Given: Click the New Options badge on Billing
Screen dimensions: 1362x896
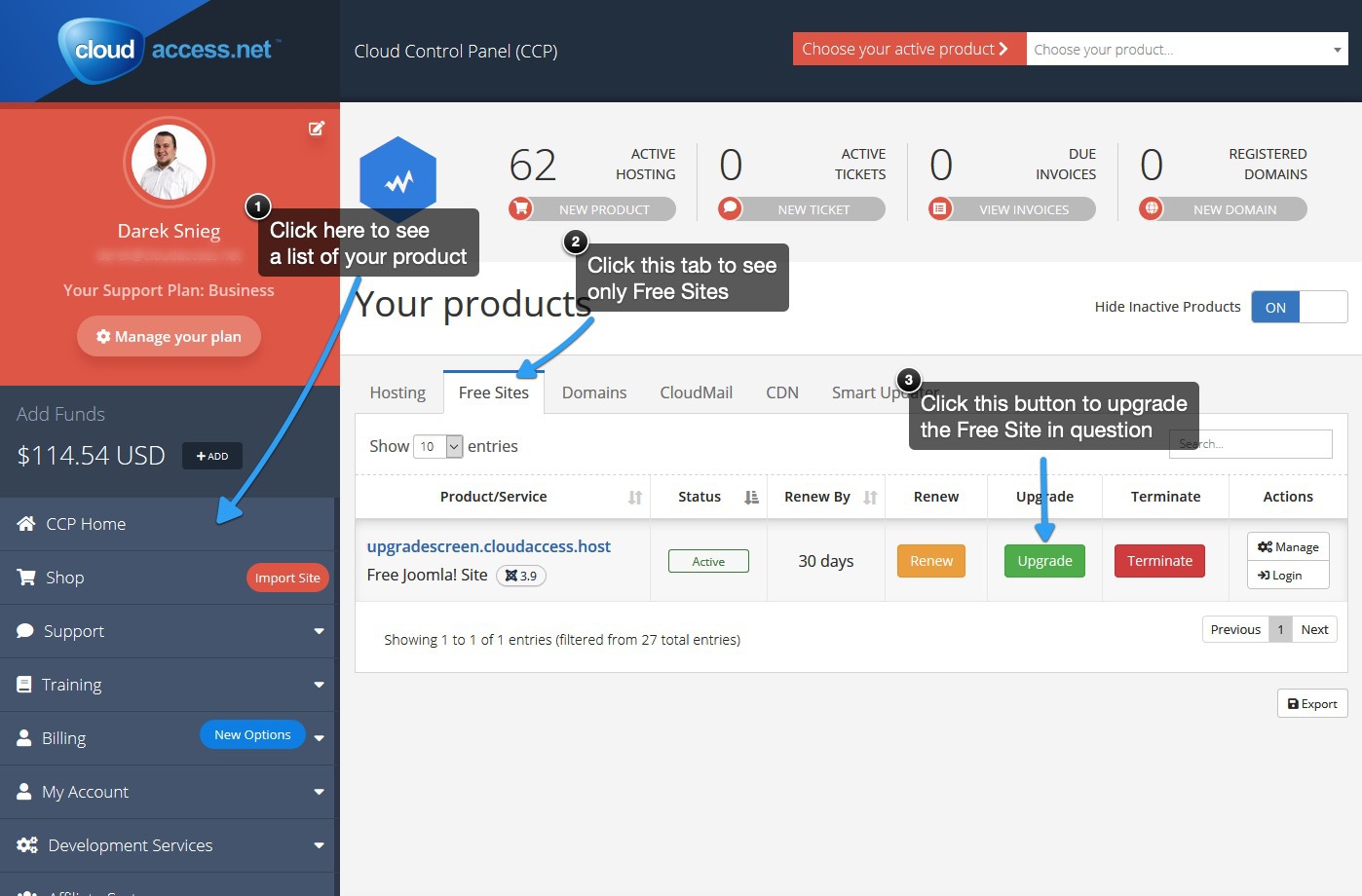Looking at the screenshot, I should pos(252,734).
